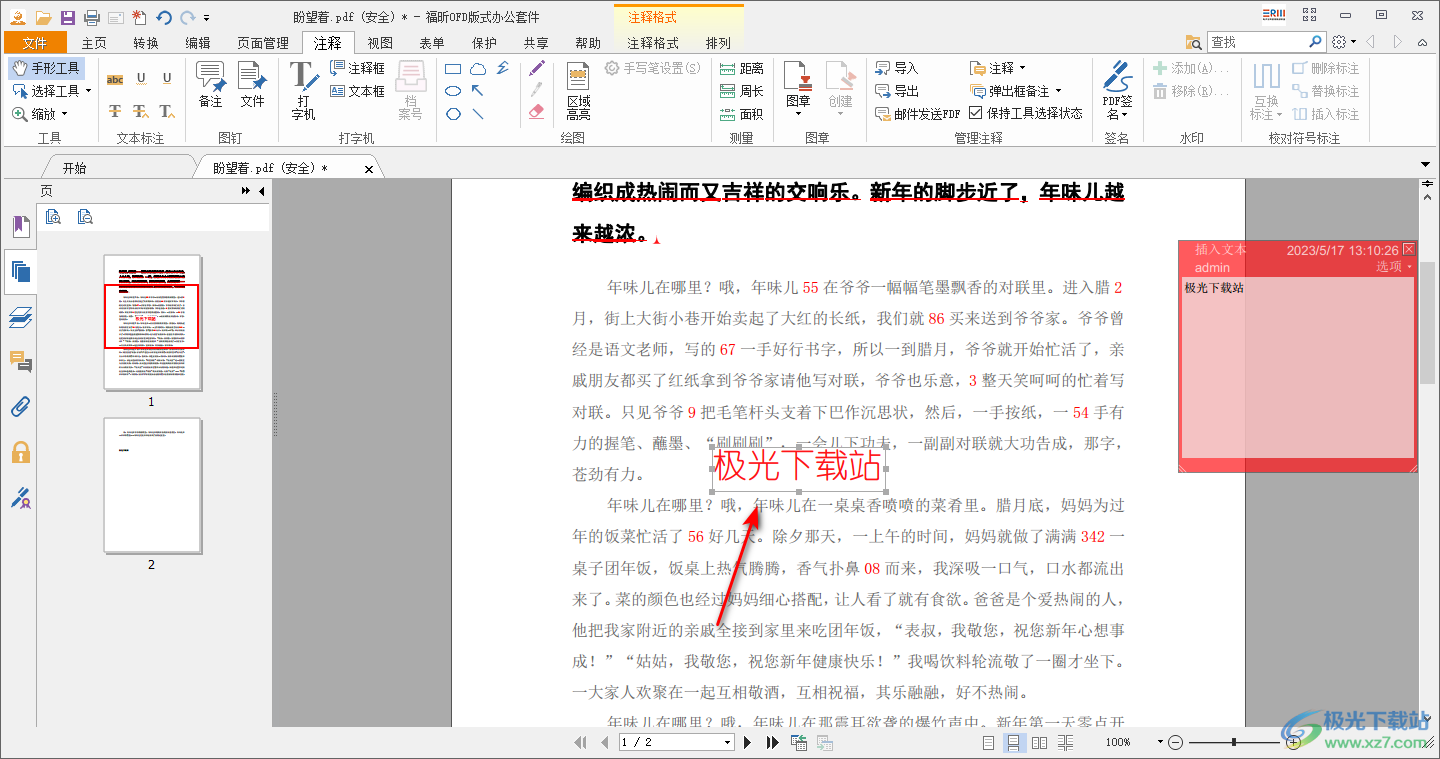Open the 选项 menu in note popup
This screenshot has height=759, width=1440.
click(1394, 267)
